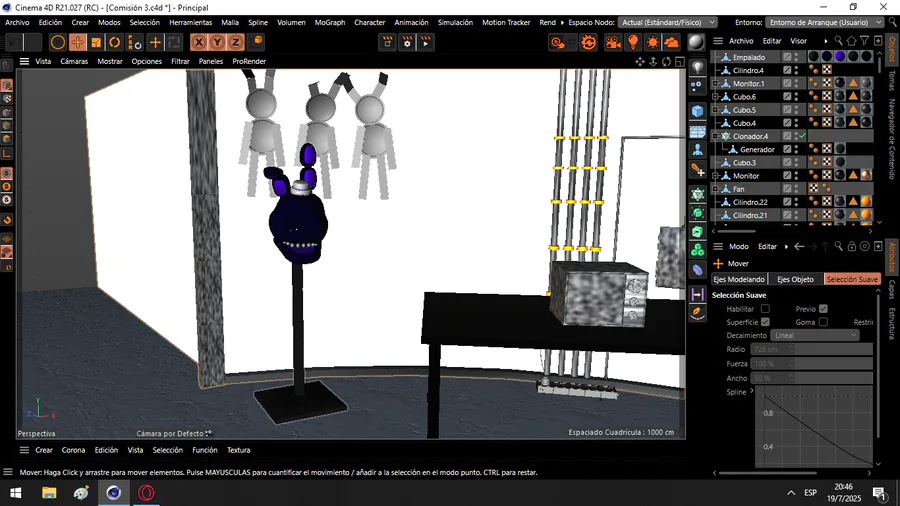Viewport: 900px width, 506px height.
Task: Click the filter funnel in Object Manager
Action: tap(864, 41)
